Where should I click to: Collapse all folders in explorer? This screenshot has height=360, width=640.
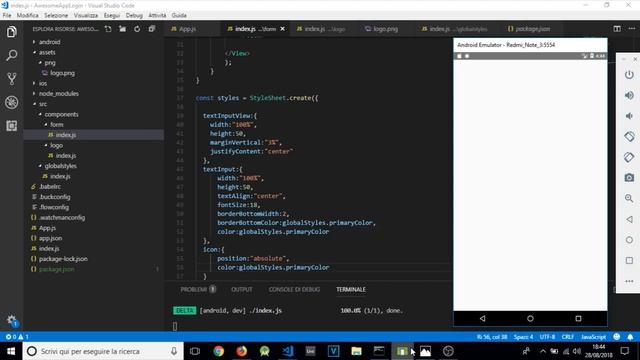(x=152, y=29)
